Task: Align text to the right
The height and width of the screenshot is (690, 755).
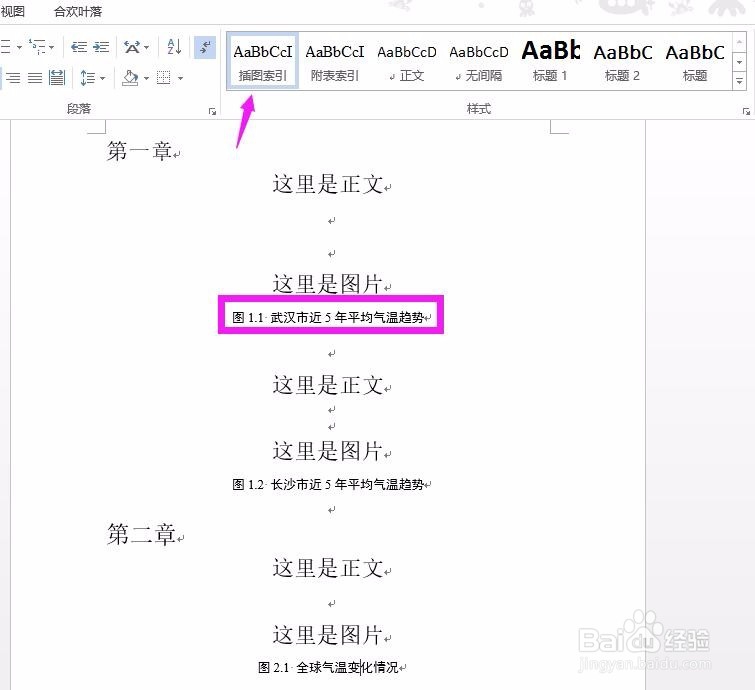Action: (13, 78)
